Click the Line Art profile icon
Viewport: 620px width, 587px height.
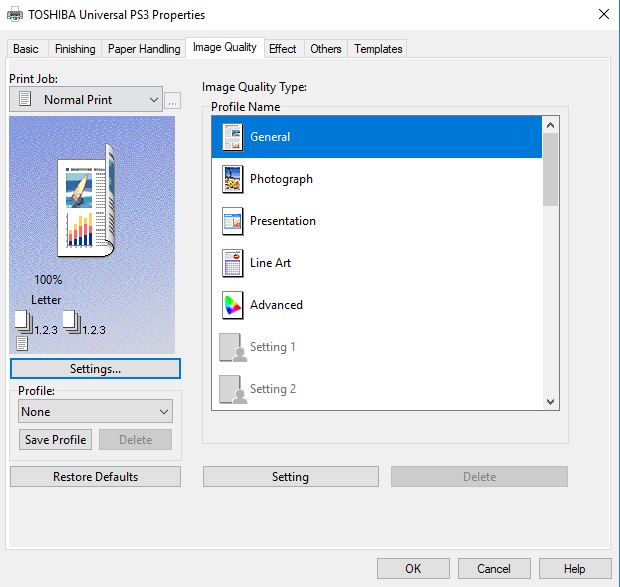[x=232, y=263]
